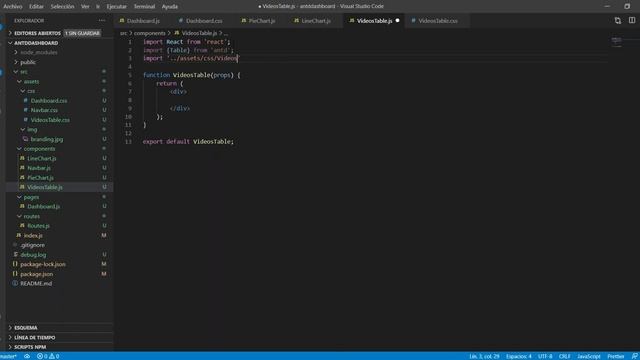The width and height of the screenshot is (640, 360).
Task: Click the master branch indicator in status bar
Action: click(8, 356)
